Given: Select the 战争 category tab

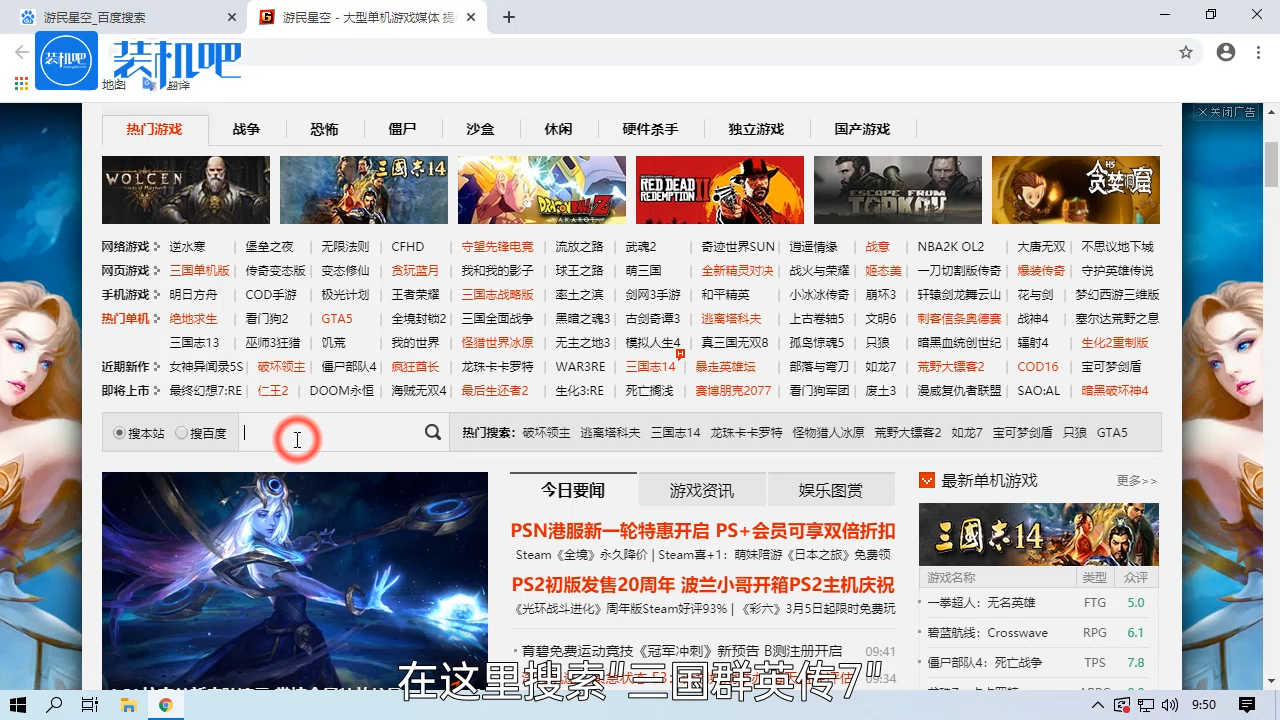Looking at the screenshot, I should [x=245, y=129].
